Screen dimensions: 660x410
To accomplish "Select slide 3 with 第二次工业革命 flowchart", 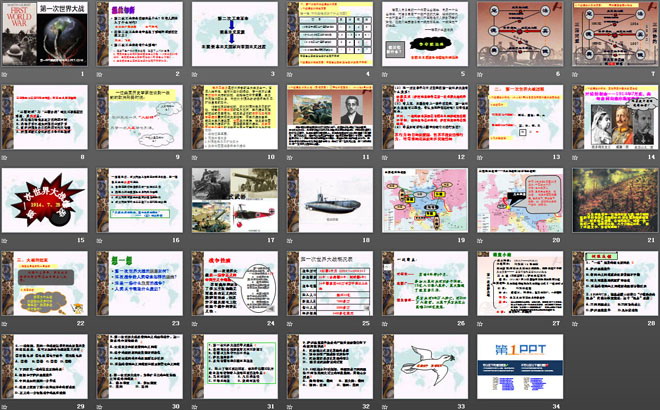I will 235,34.
